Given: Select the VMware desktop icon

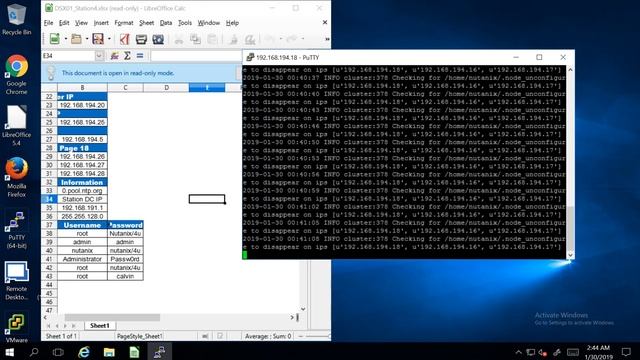Looking at the screenshot, I should pyautogui.click(x=17, y=327).
